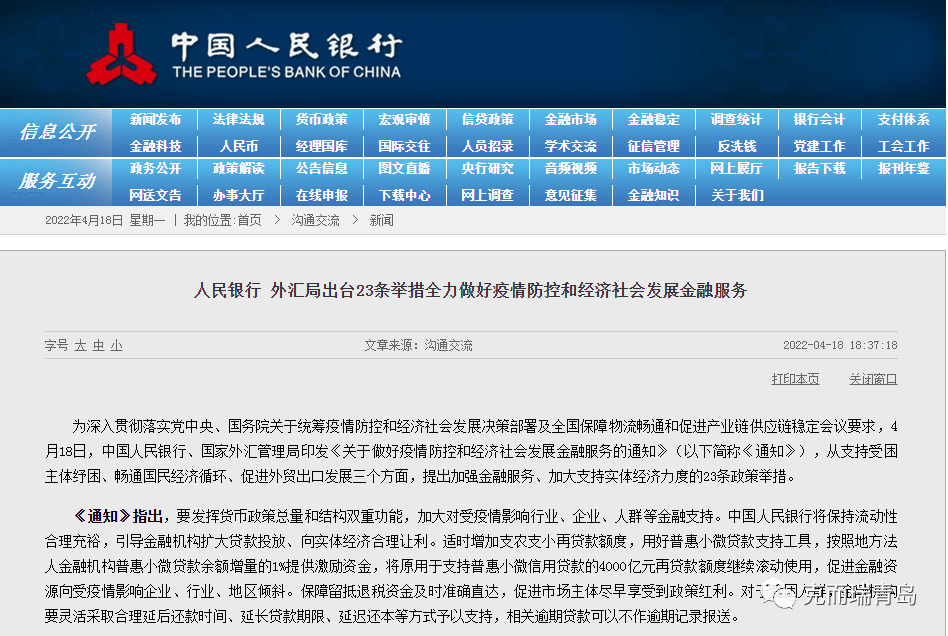Set font size to 中
Viewport: 948px width, 636px height.
click(x=99, y=346)
